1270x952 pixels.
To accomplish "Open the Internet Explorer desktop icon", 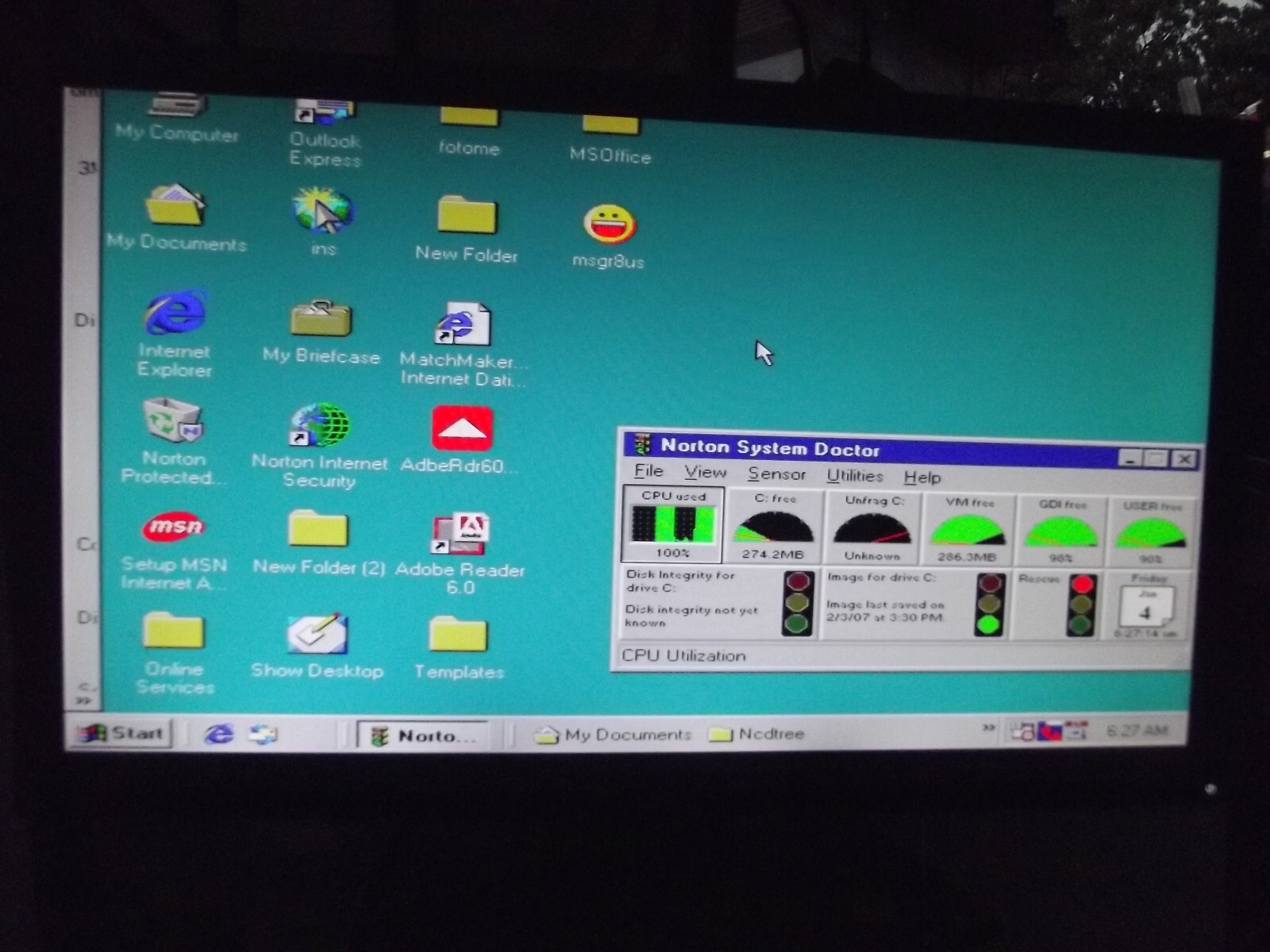I will [x=175, y=333].
